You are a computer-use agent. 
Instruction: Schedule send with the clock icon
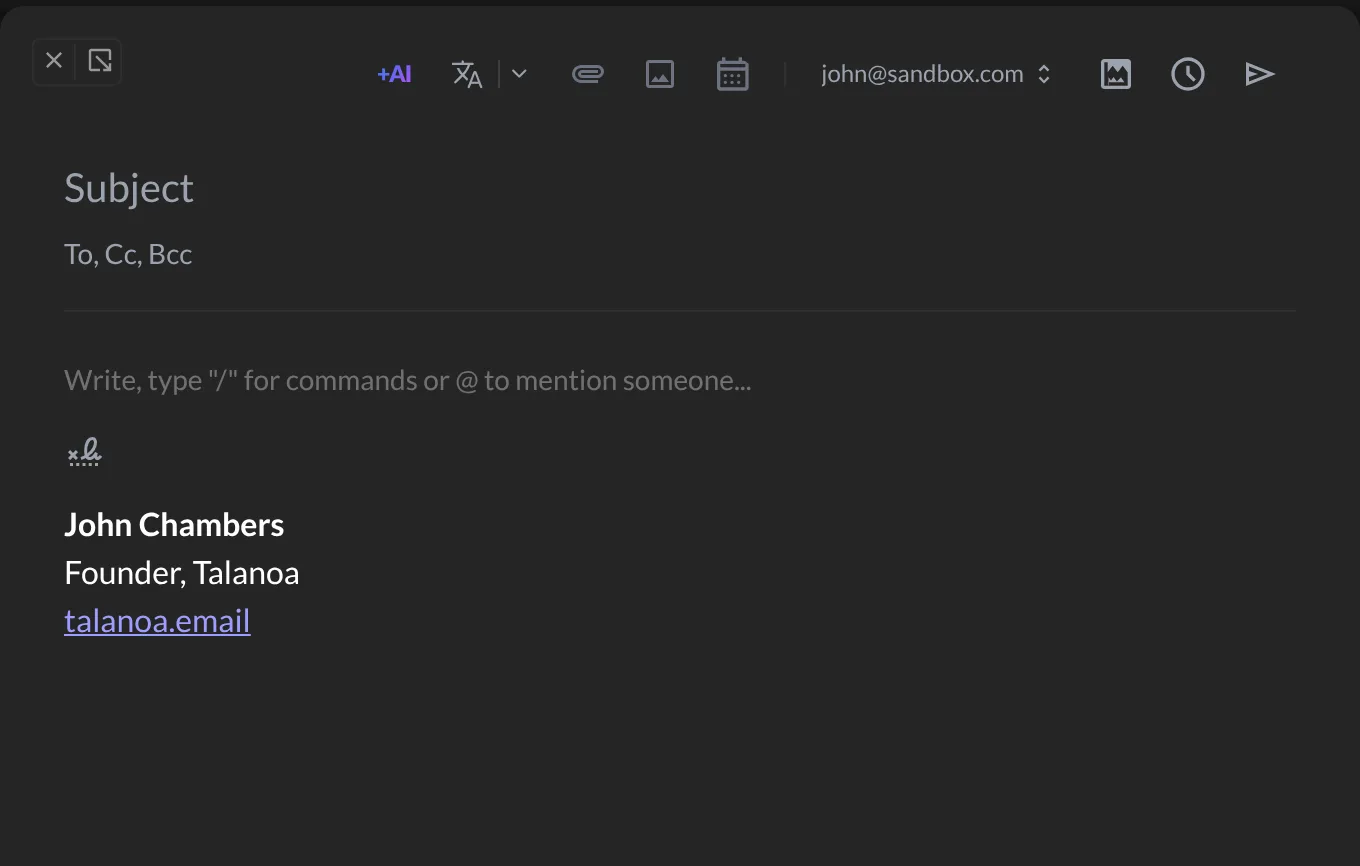pyautogui.click(x=1188, y=74)
